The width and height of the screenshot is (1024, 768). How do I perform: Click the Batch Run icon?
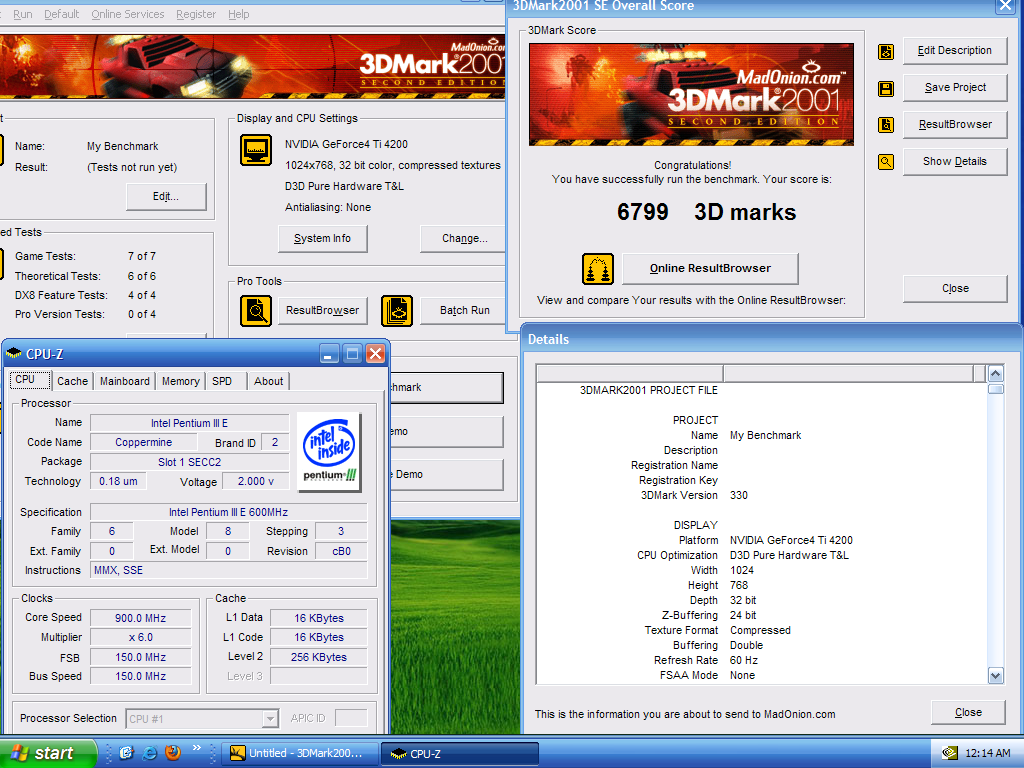[x=397, y=311]
